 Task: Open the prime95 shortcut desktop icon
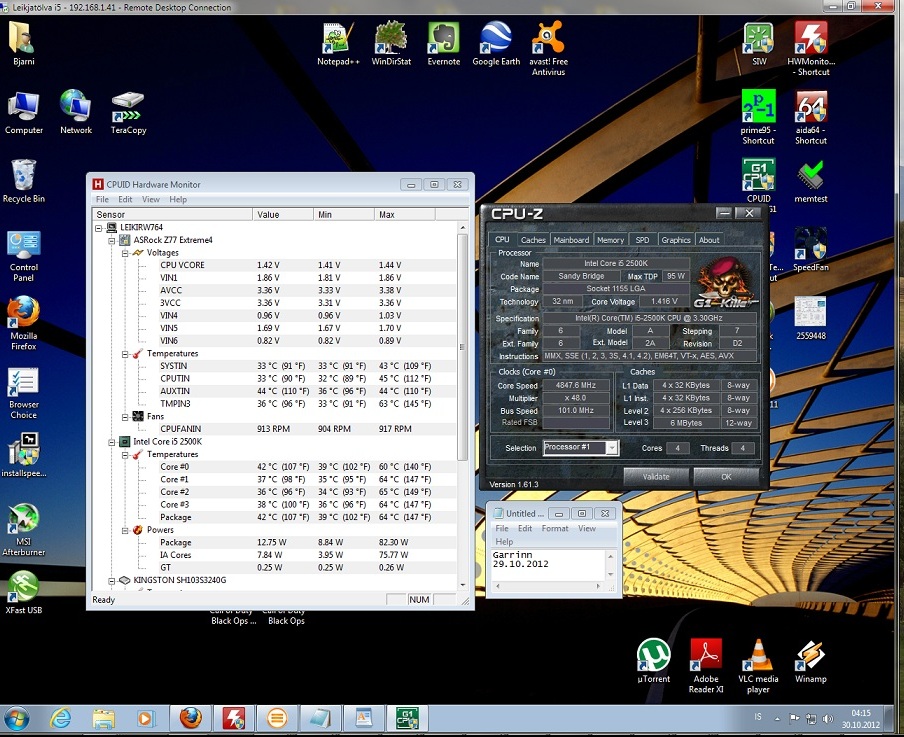(758, 107)
